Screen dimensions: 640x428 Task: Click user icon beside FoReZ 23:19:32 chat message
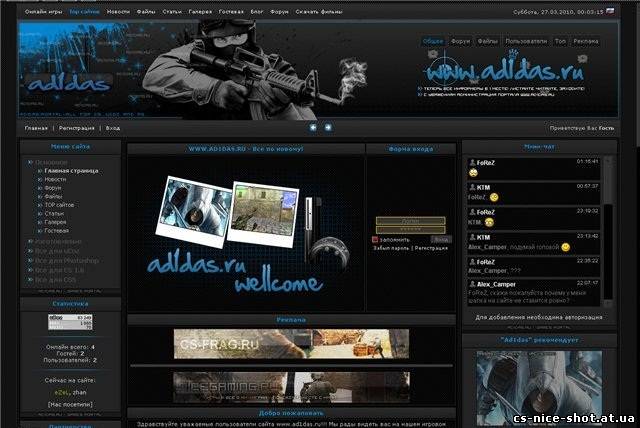[472, 212]
